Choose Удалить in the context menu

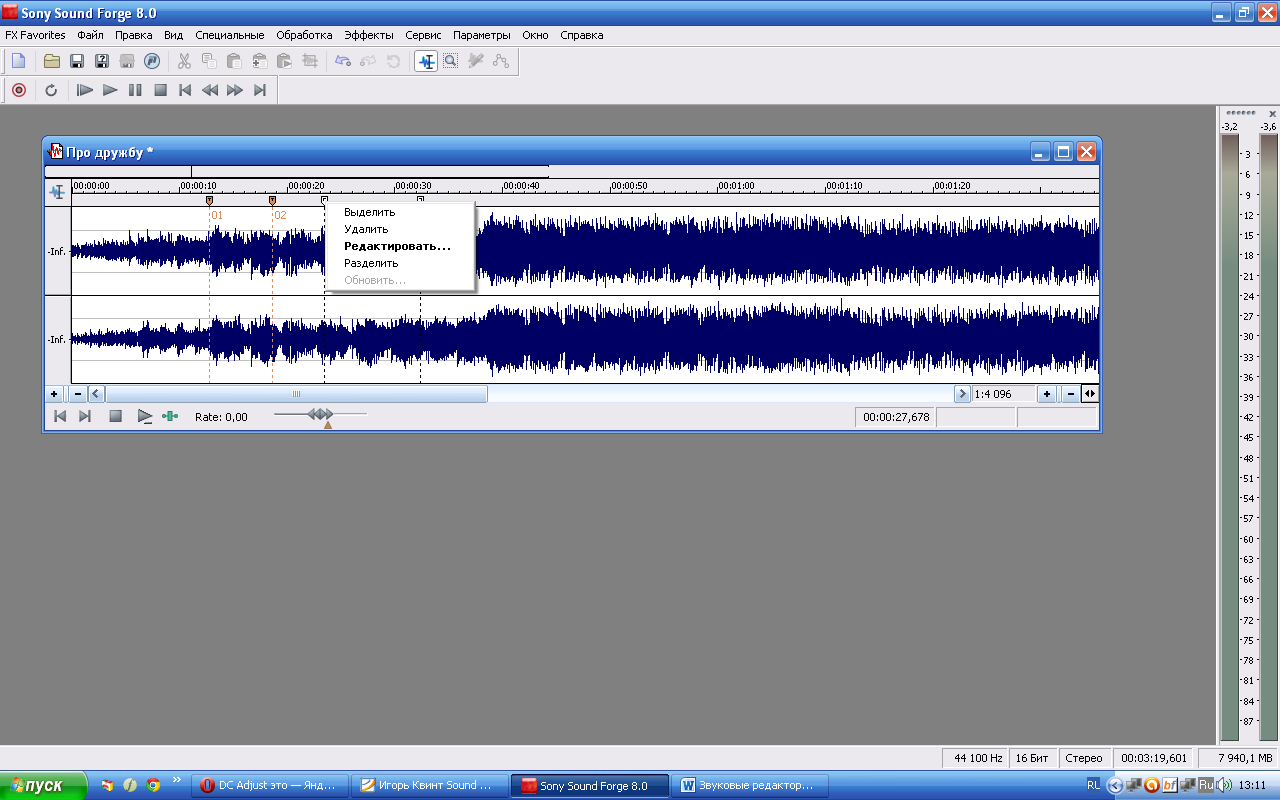click(x=400, y=229)
